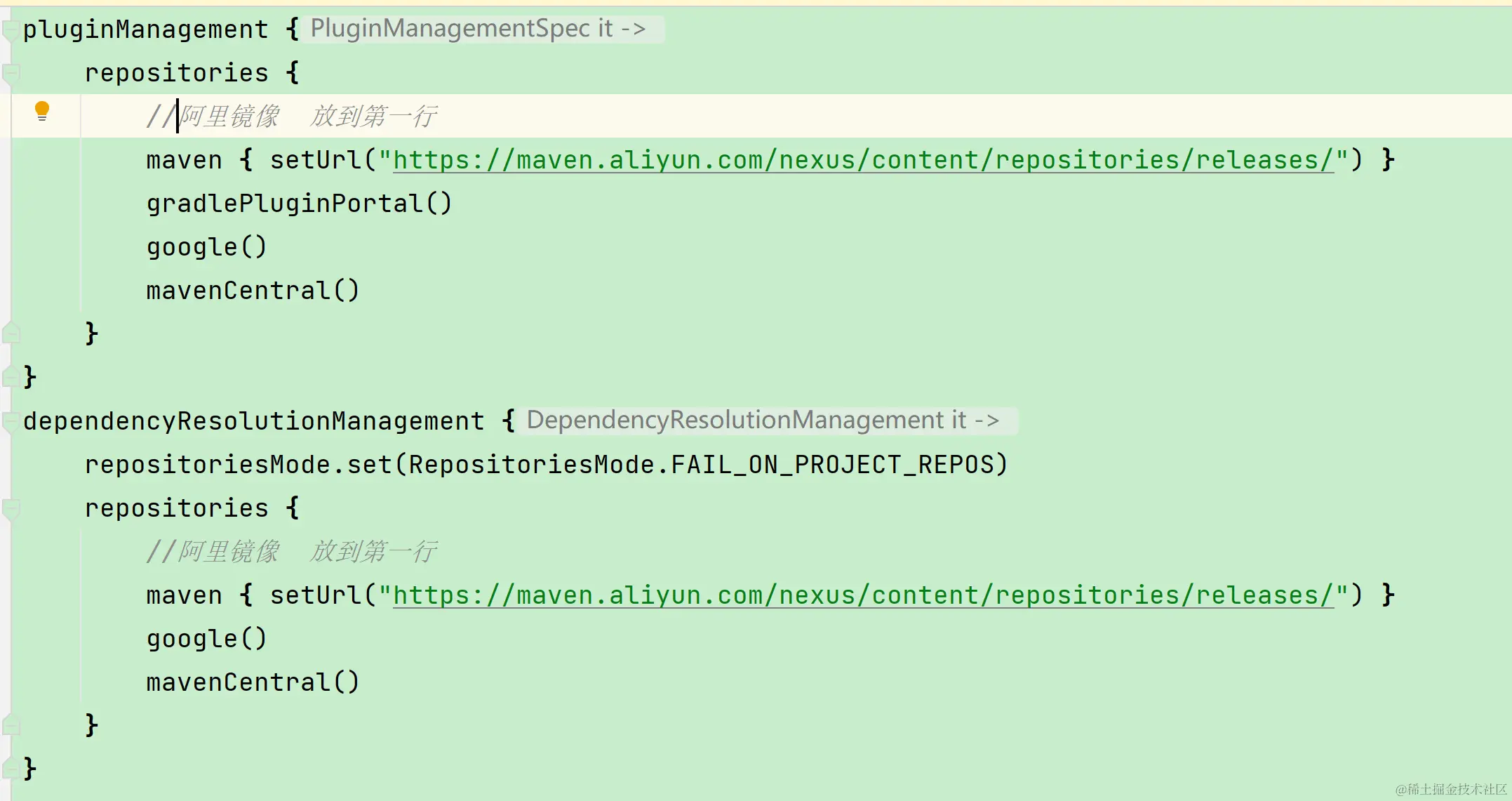Collapse the second repositories block fold marker
Screen dimensions: 1512x801
[11, 508]
